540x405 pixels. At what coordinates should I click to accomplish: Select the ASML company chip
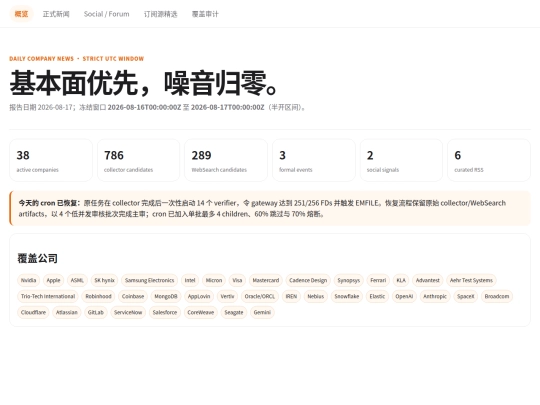pos(77,280)
